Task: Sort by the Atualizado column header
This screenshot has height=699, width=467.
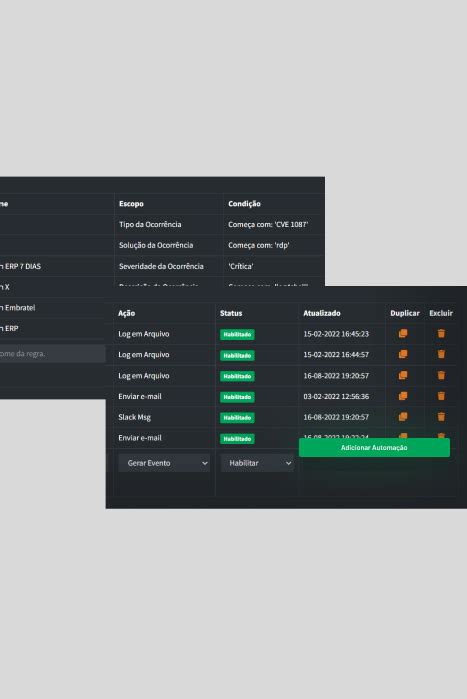Action: [322, 313]
